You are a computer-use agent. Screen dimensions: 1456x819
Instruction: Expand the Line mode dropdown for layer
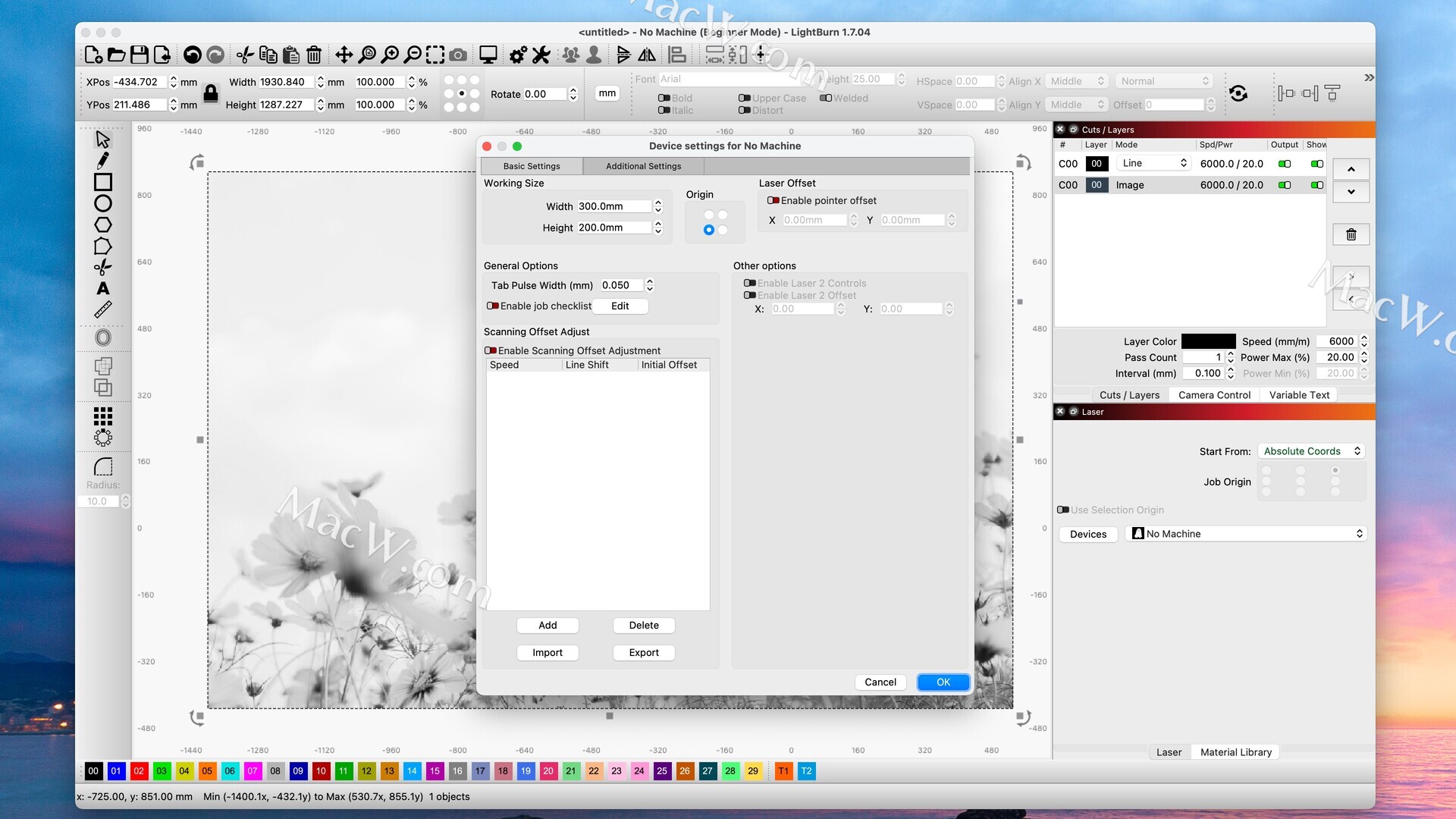coord(1153,163)
